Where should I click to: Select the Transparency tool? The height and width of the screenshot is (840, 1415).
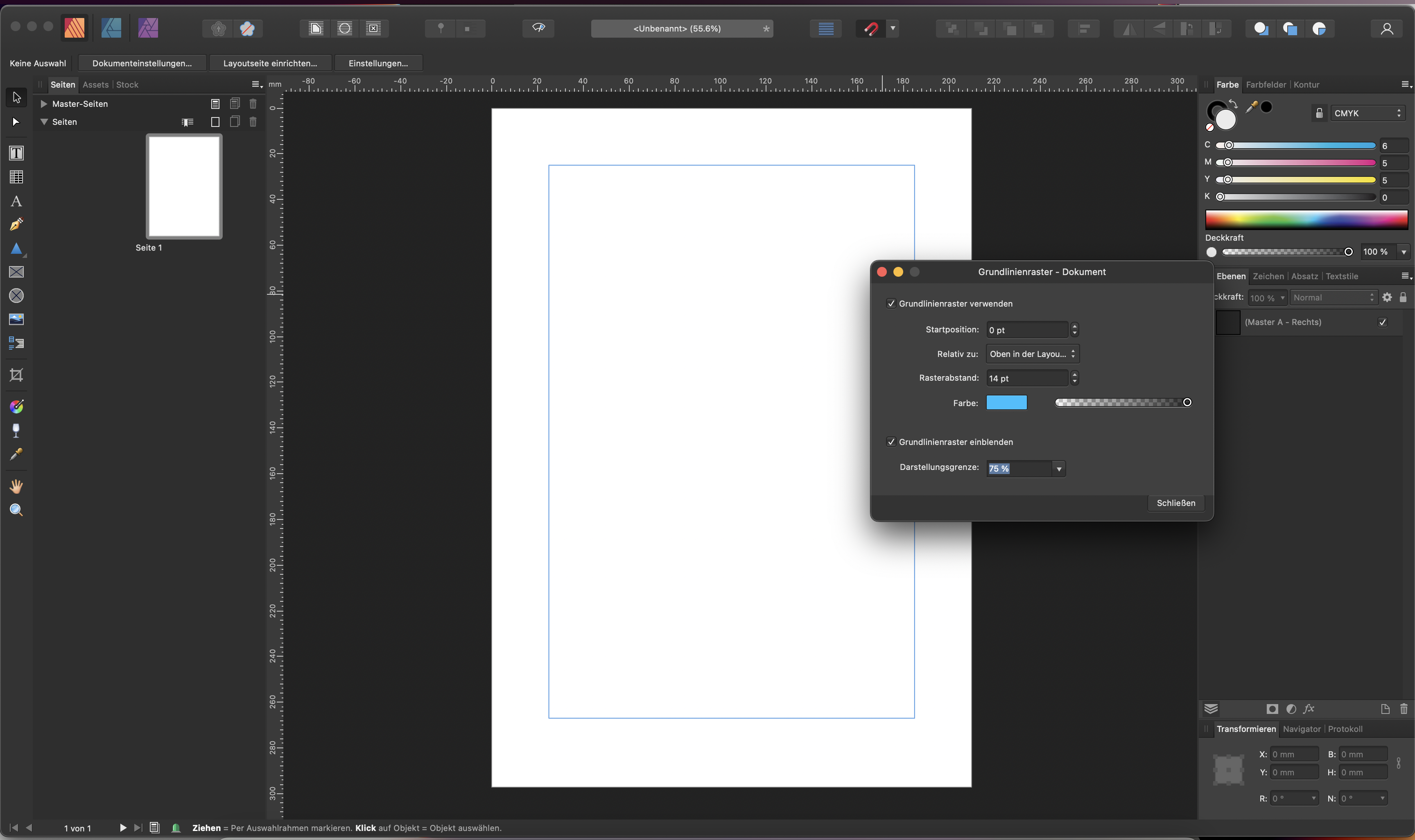(16, 431)
